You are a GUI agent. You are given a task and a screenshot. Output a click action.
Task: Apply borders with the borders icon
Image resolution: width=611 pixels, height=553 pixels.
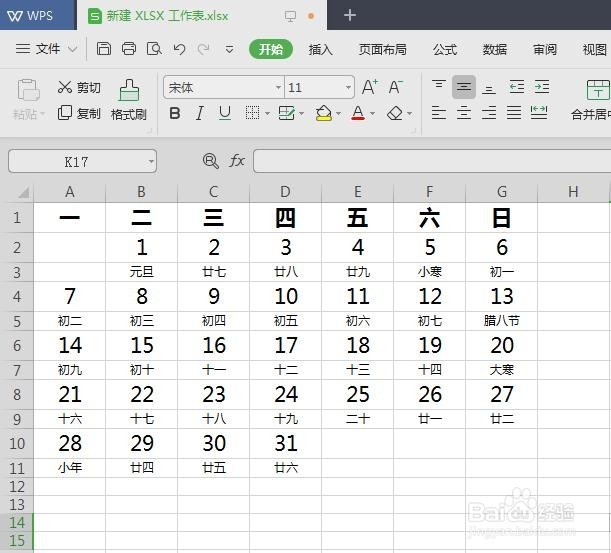click(252, 113)
